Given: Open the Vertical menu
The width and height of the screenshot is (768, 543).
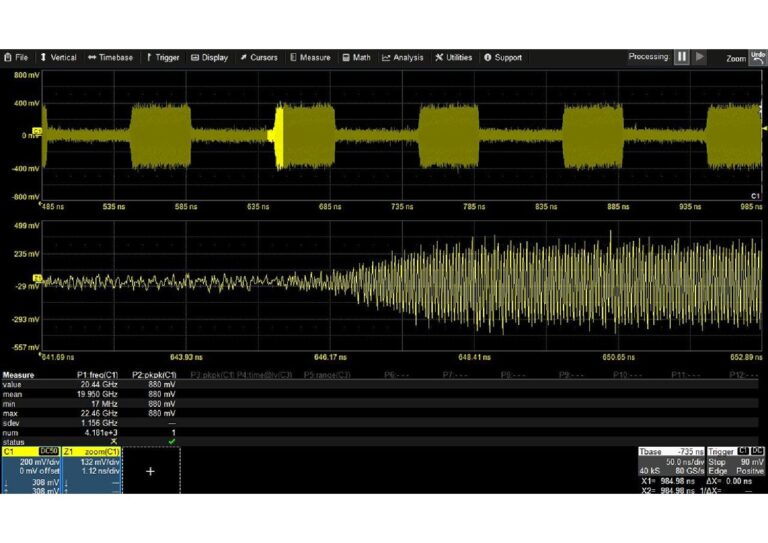Looking at the screenshot, I should (x=58, y=57).
